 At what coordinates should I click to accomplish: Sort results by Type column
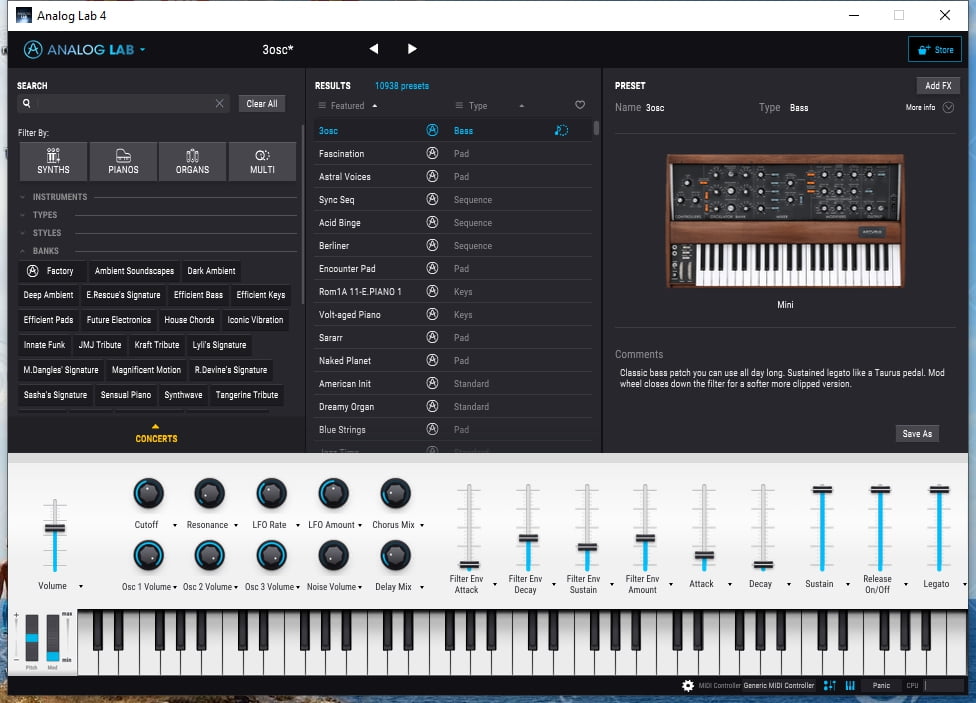click(477, 106)
